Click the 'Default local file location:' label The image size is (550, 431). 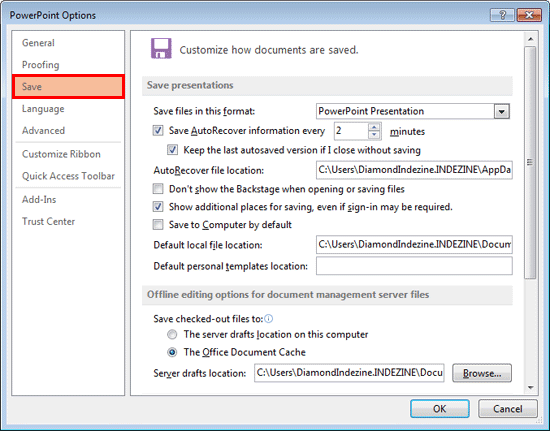(208, 245)
